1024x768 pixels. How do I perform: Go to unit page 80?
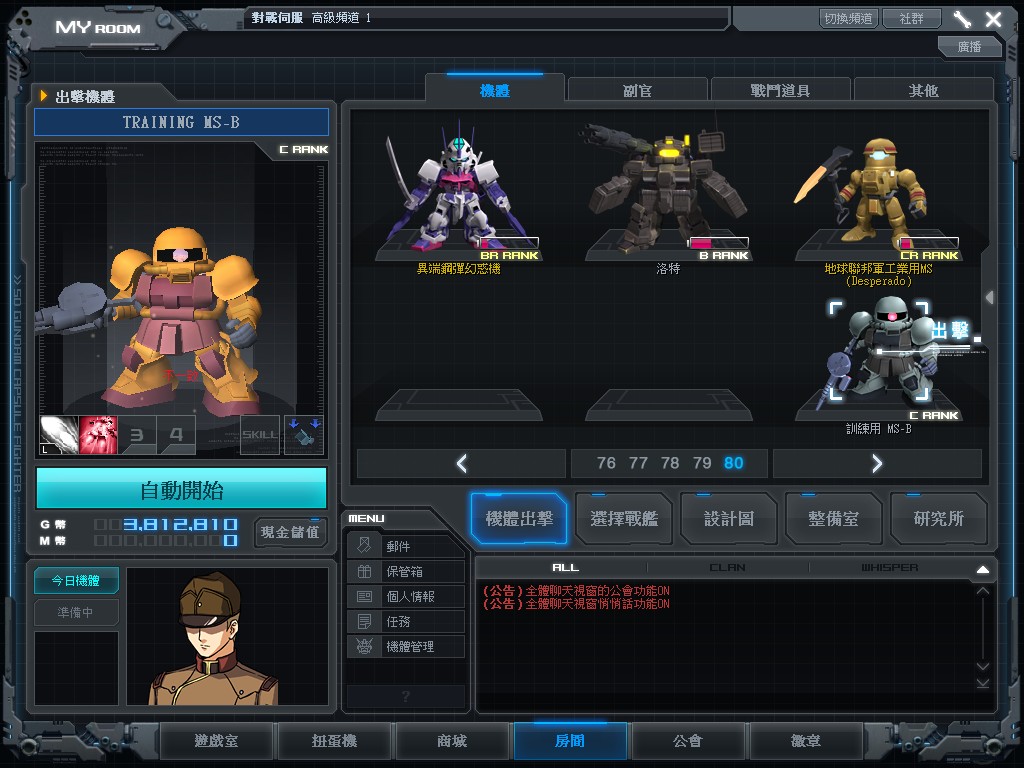pos(733,463)
